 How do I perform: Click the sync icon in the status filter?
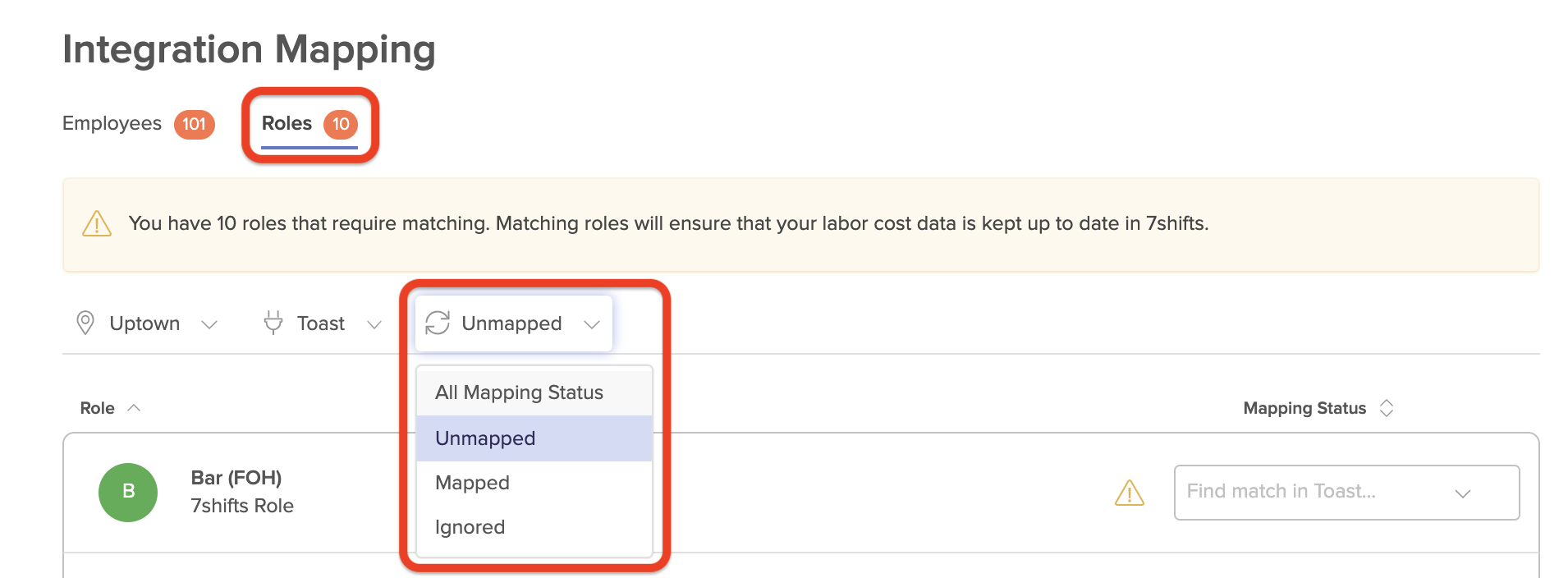pyautogui.click(x=437, y=323)
